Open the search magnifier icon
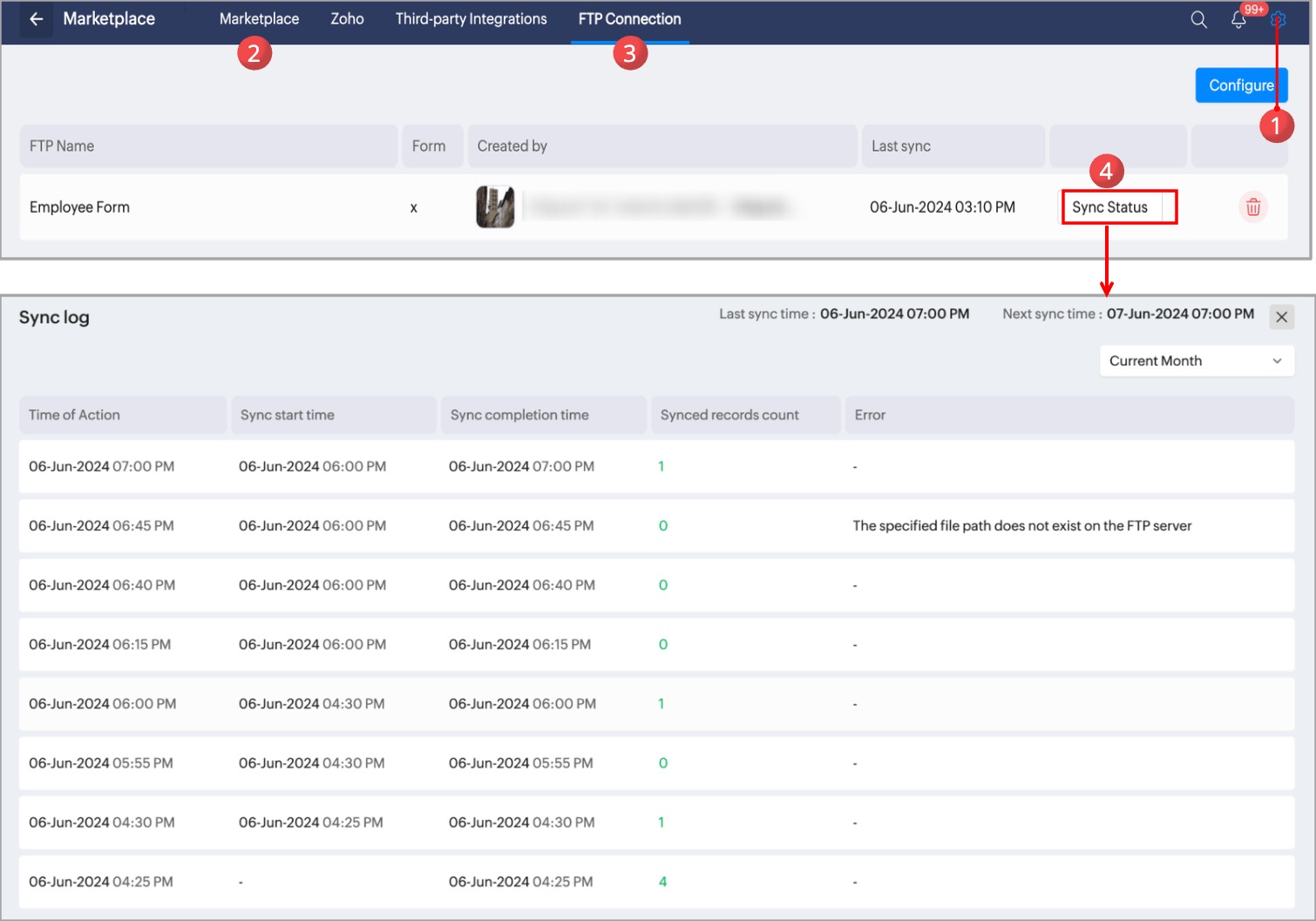The image size is (1316, 921). (1198, 20)
